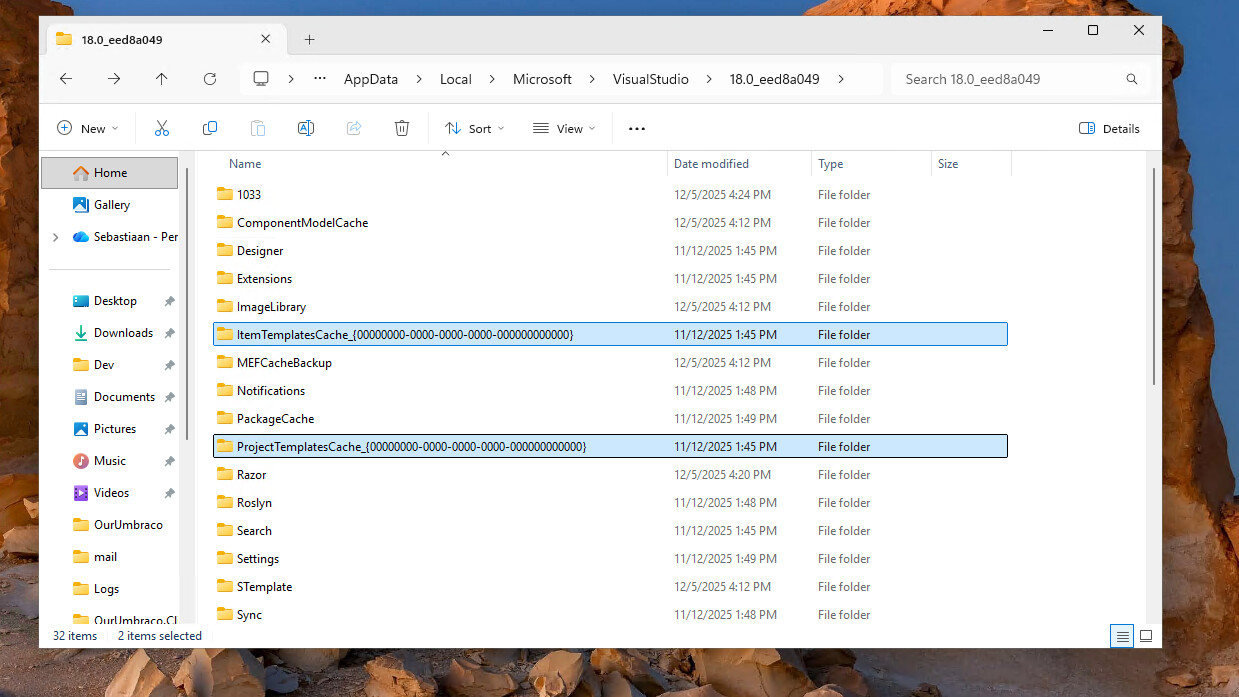Sort by the Date modified column header
Screen dimensions: 1239x697
coord(711,164)
